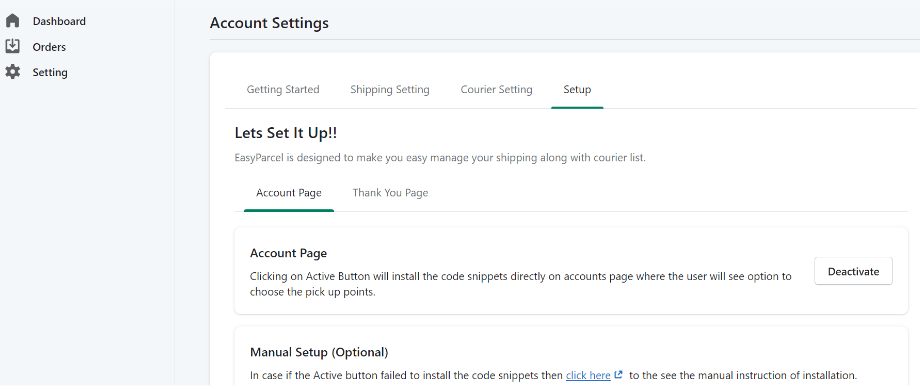Click the Orders inbox icon
Viewport: 920px width, 389px height.
click(12, 46)
